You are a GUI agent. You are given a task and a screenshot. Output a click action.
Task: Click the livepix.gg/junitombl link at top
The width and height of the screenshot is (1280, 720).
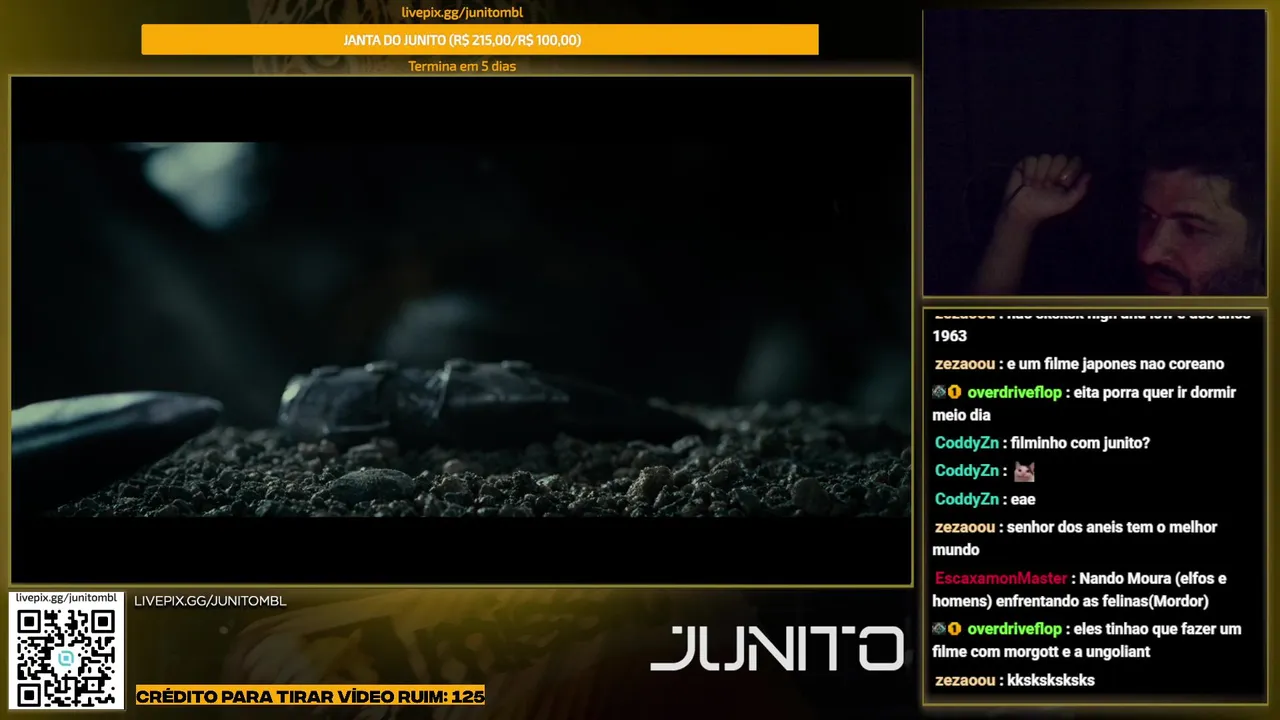(x=462, y=13)
